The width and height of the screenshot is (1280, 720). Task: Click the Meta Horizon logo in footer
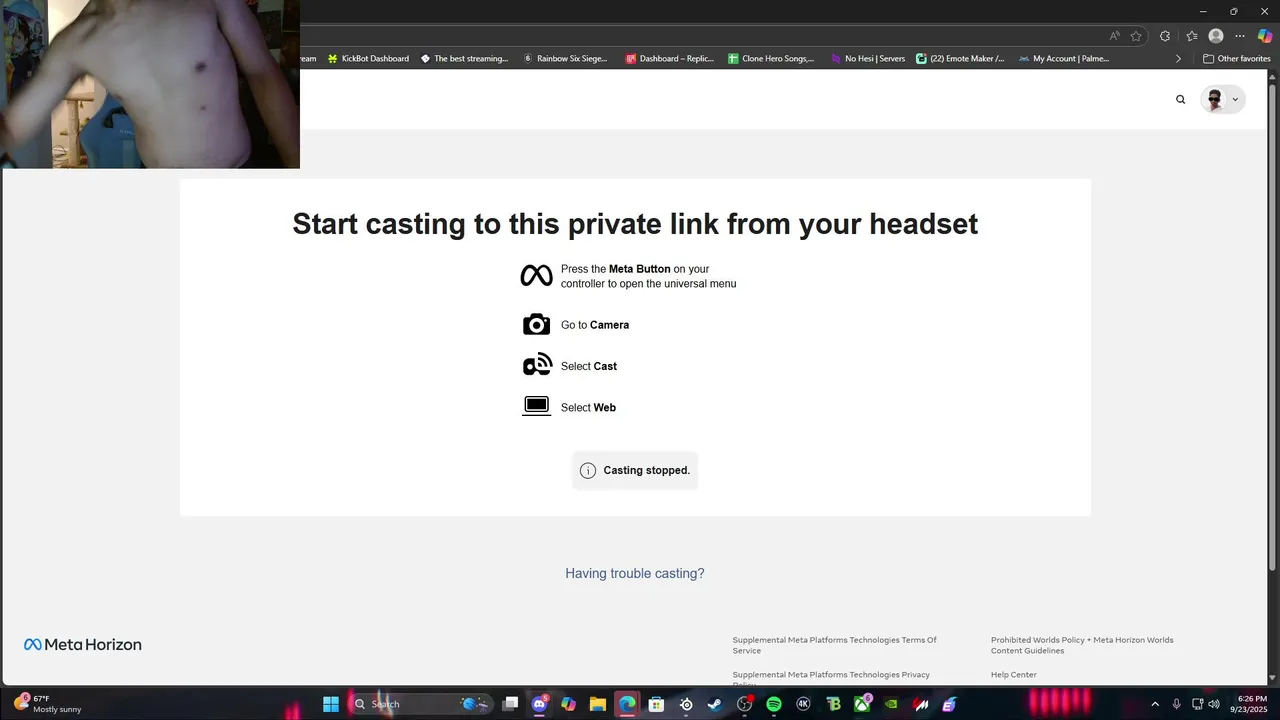[x=83, y=645]
